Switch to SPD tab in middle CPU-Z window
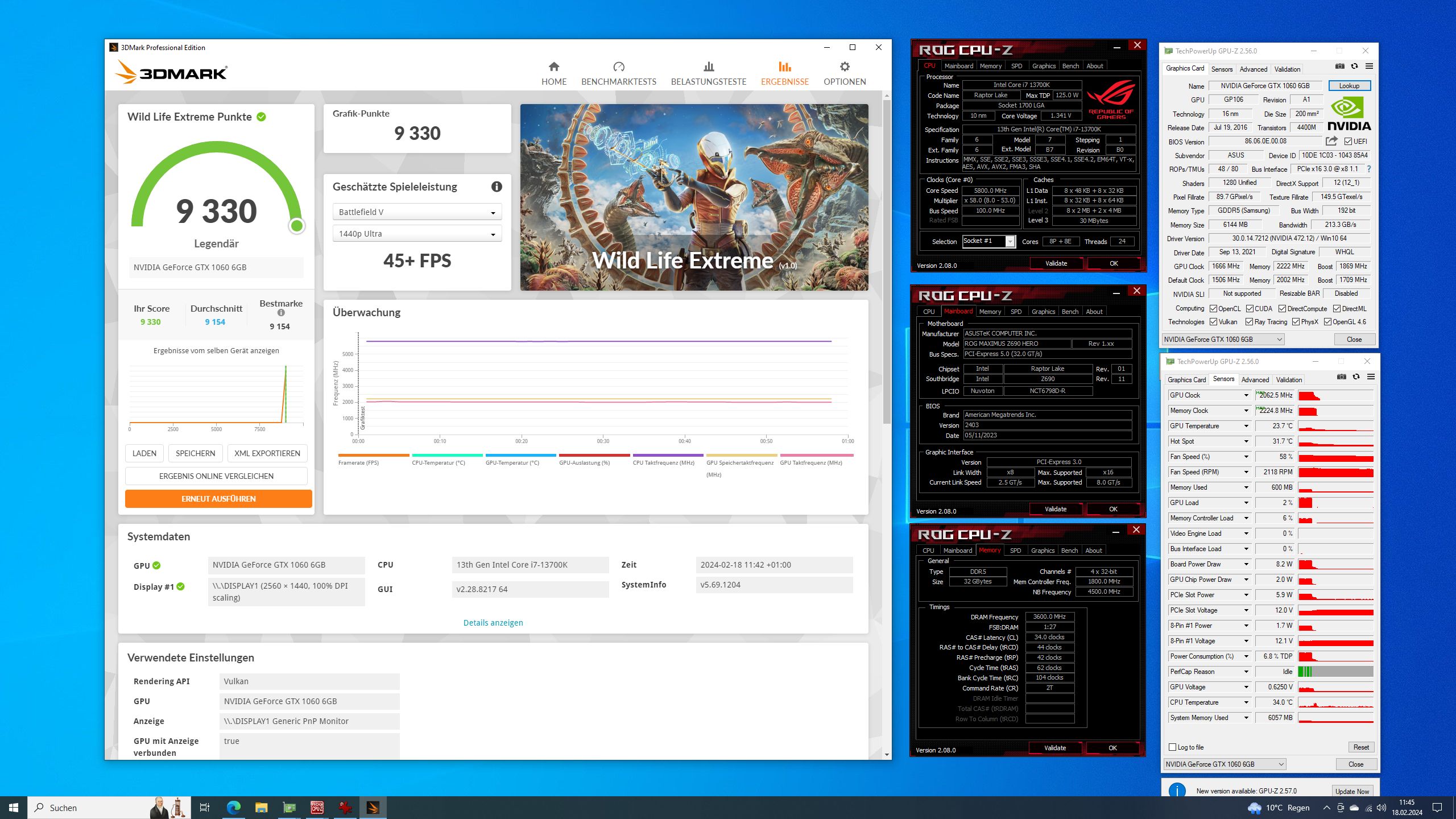 tap(1016, 312)
